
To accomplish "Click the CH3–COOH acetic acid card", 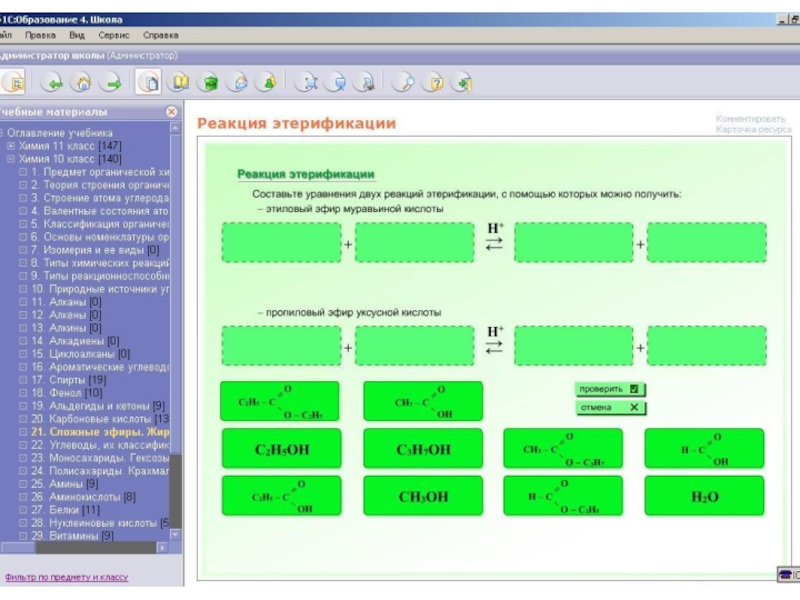I will (423, 402).
